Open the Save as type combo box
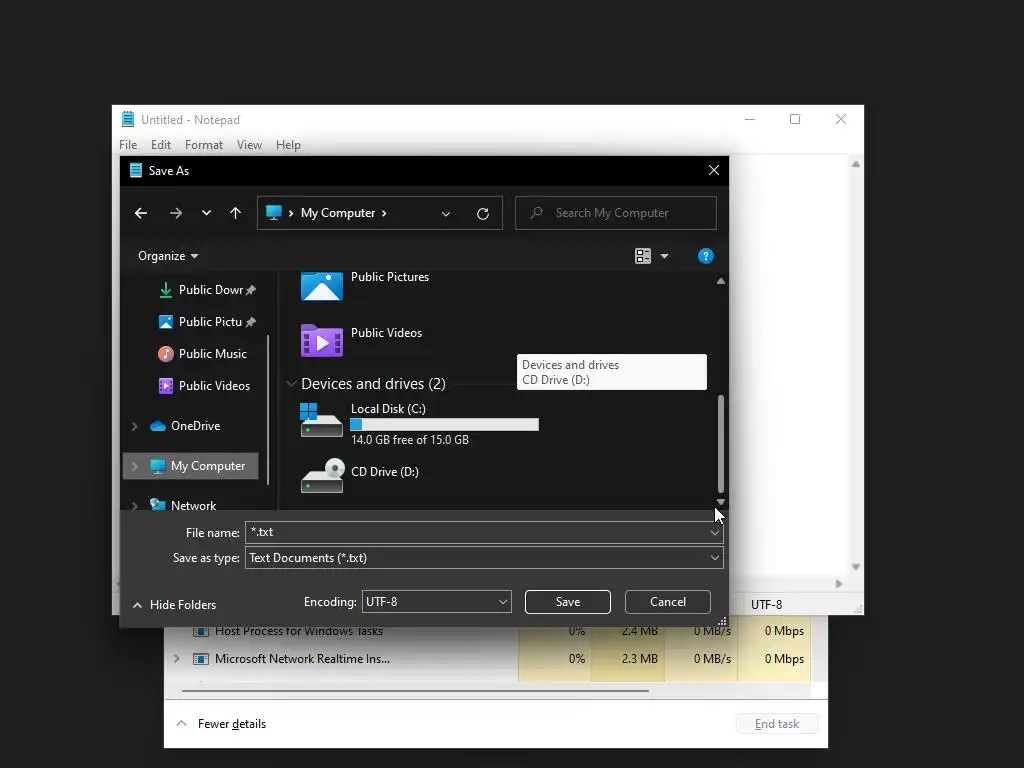 tap(484, 558)
